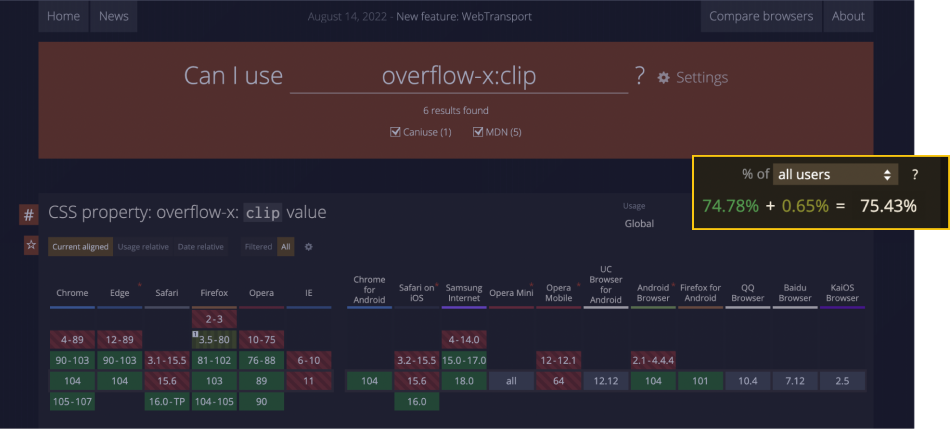Screen dimensions: 950x429
Task: Click Opera Mobile 64 cell
Action: coord(559,381)
